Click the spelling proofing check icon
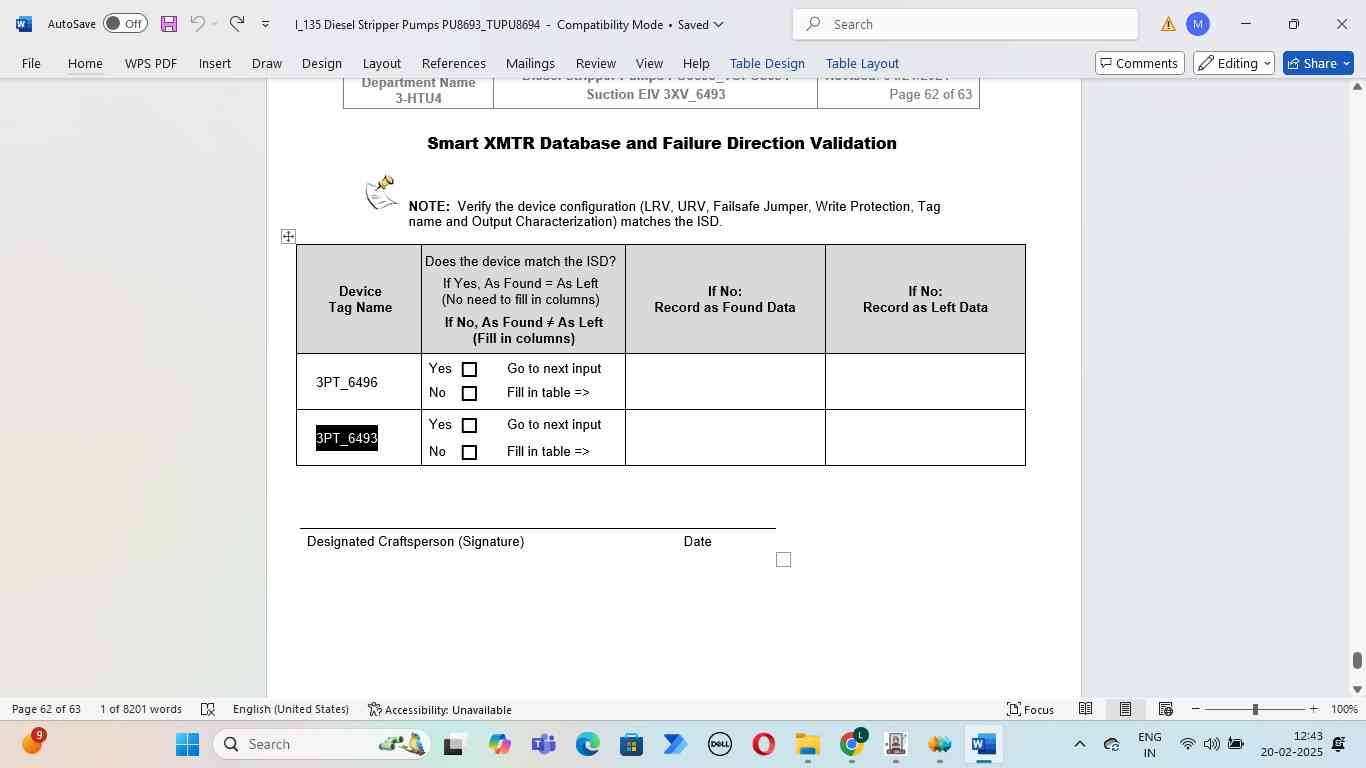Image resolution: width=1366 pixels, height=768 pixels. point(208,709)
